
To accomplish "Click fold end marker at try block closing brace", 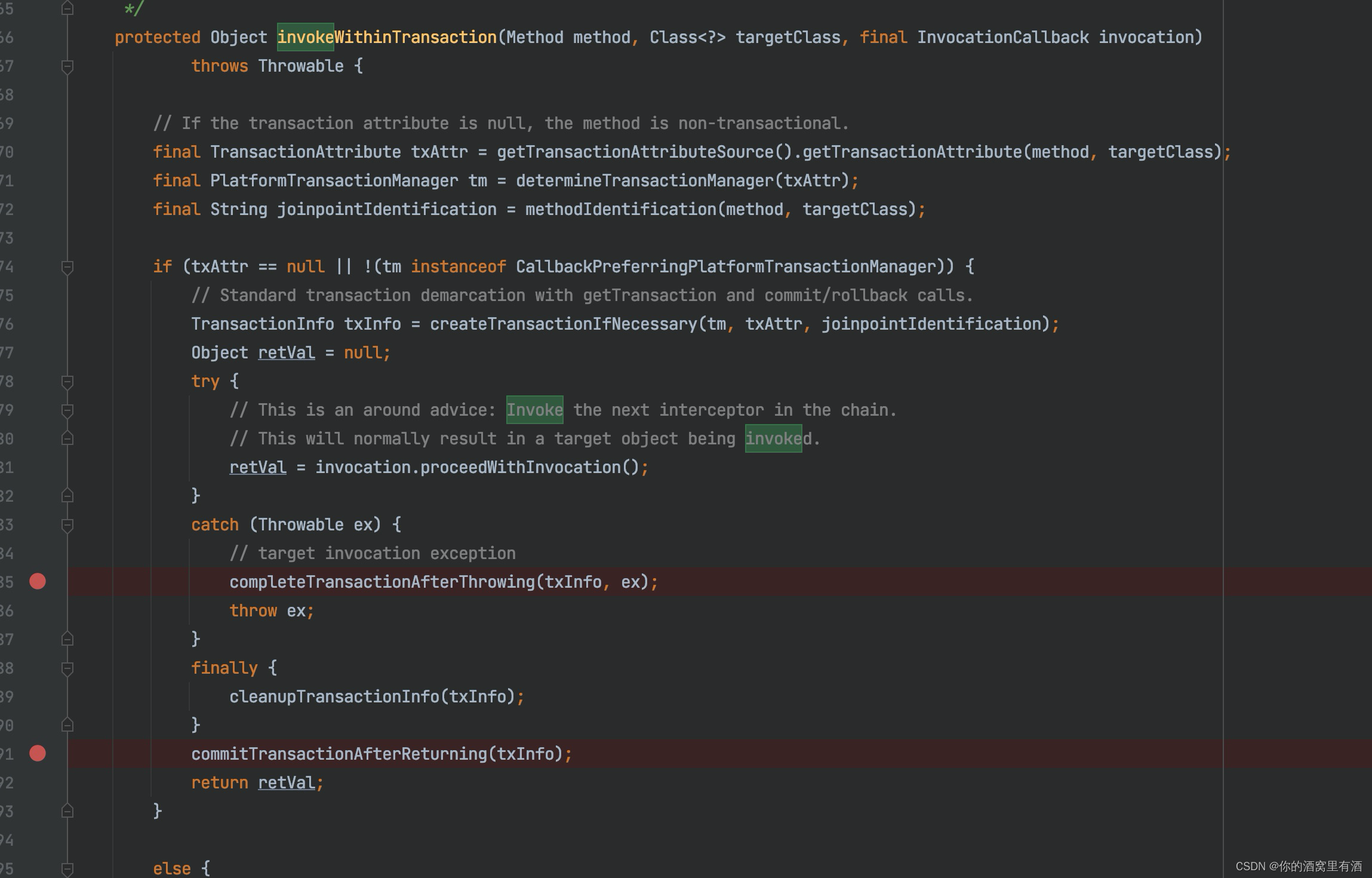I will [x=67, y=496].
